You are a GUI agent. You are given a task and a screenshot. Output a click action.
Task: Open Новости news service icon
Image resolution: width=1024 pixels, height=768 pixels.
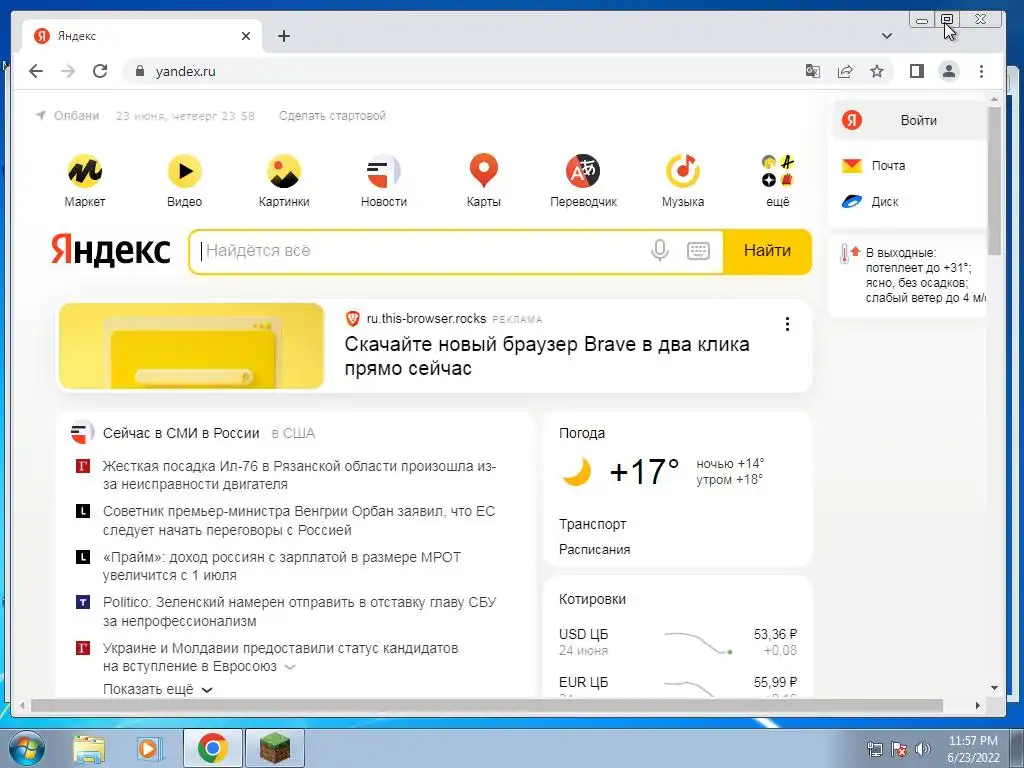(383, 171)
